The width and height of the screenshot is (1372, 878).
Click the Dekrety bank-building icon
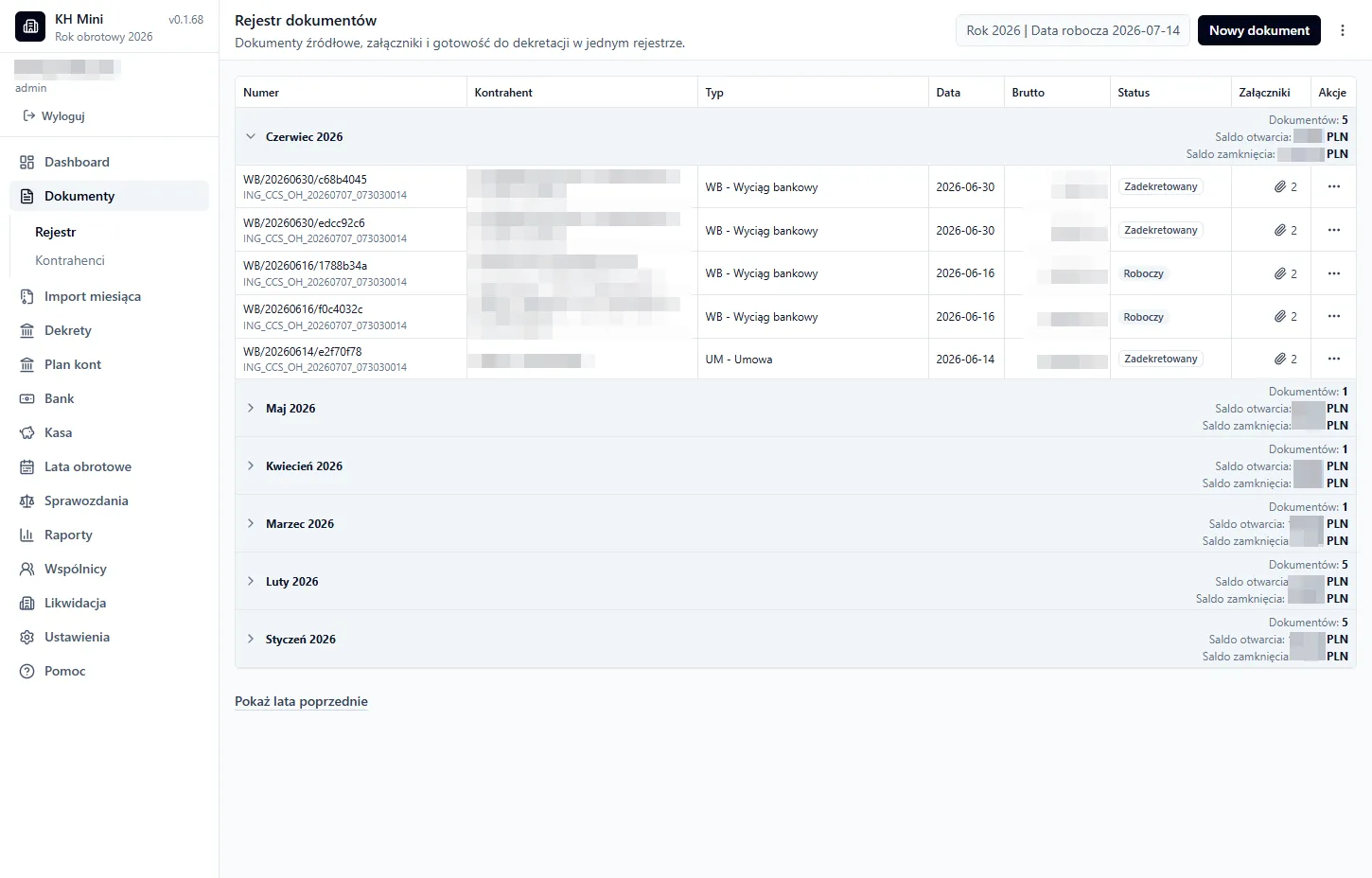point(26,330)
